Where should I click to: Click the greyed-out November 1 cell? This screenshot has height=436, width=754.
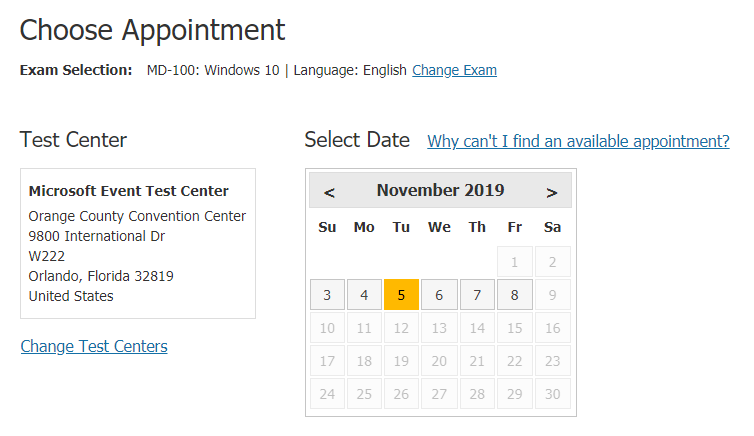[515, 262]
